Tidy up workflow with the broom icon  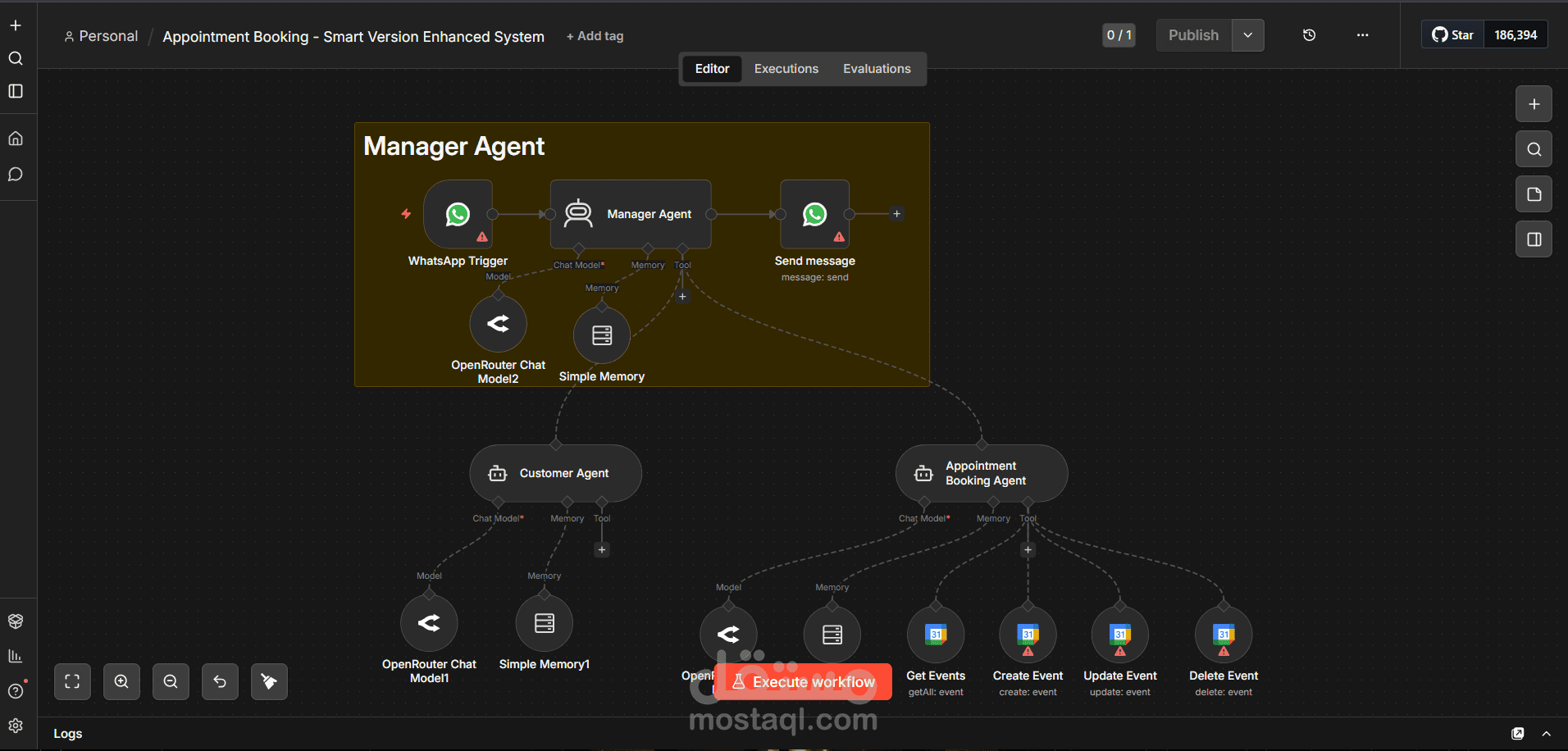[x=269, y=681]
